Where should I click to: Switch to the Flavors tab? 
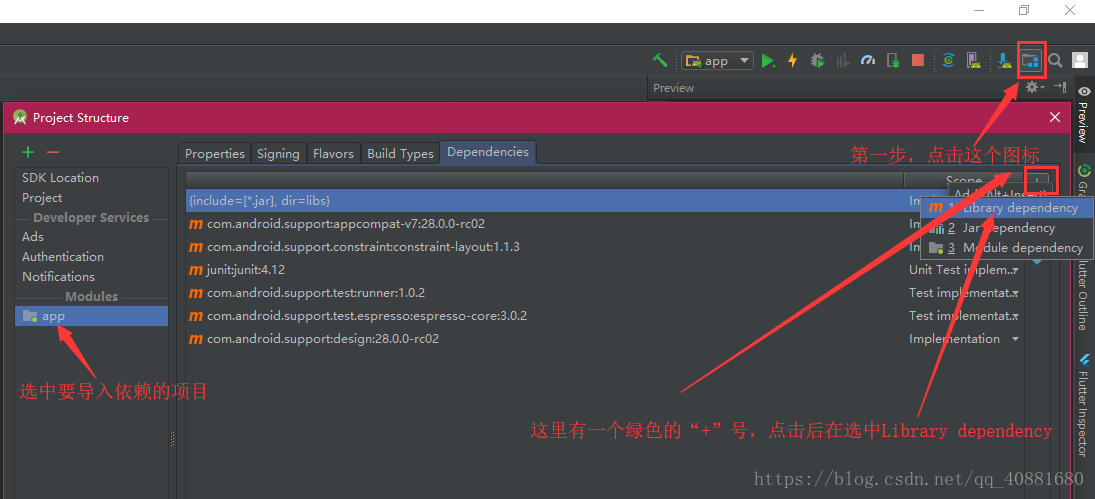(333, 154)
